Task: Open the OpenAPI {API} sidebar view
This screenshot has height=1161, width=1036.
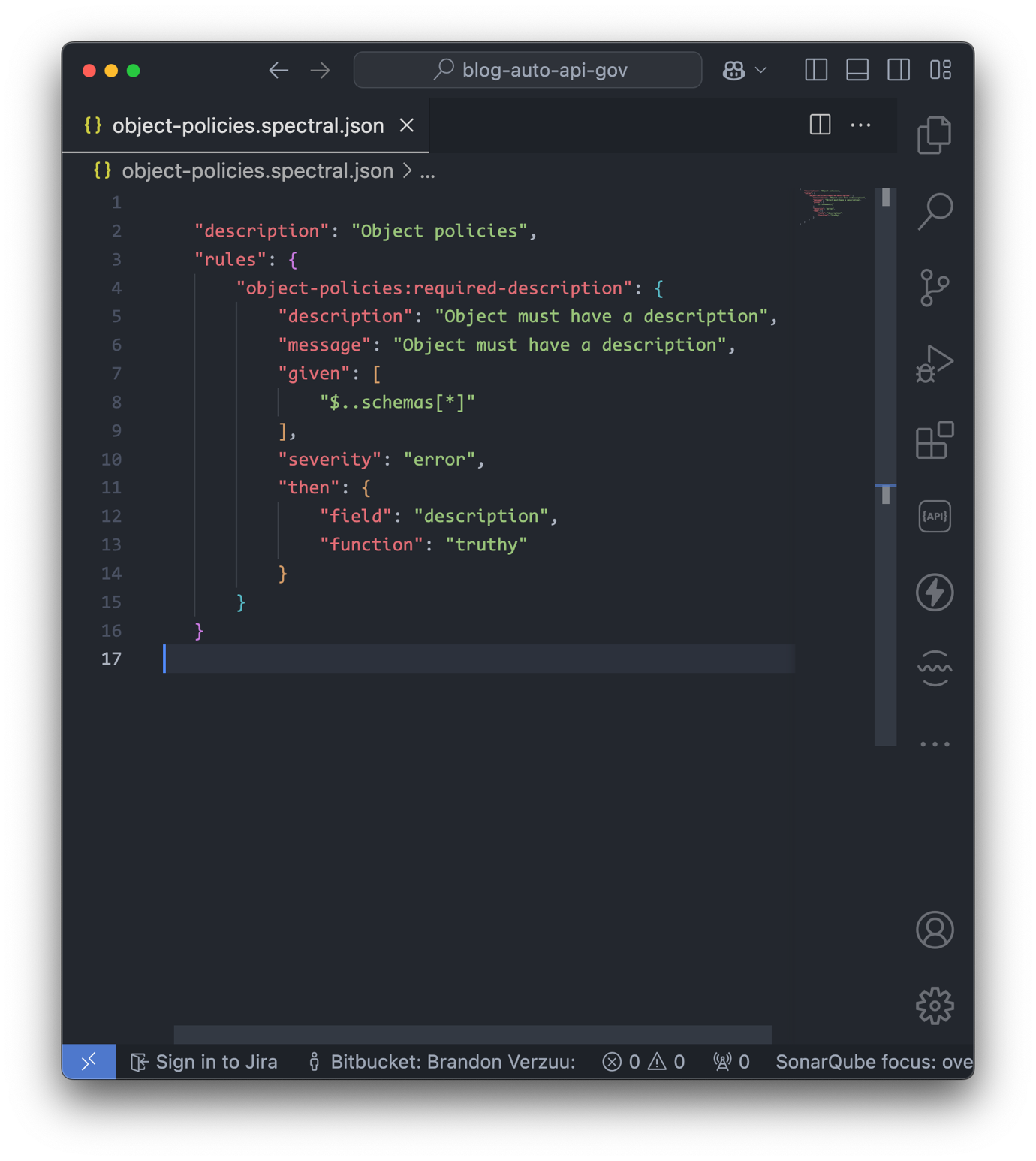Action: [x=934, y=516]
